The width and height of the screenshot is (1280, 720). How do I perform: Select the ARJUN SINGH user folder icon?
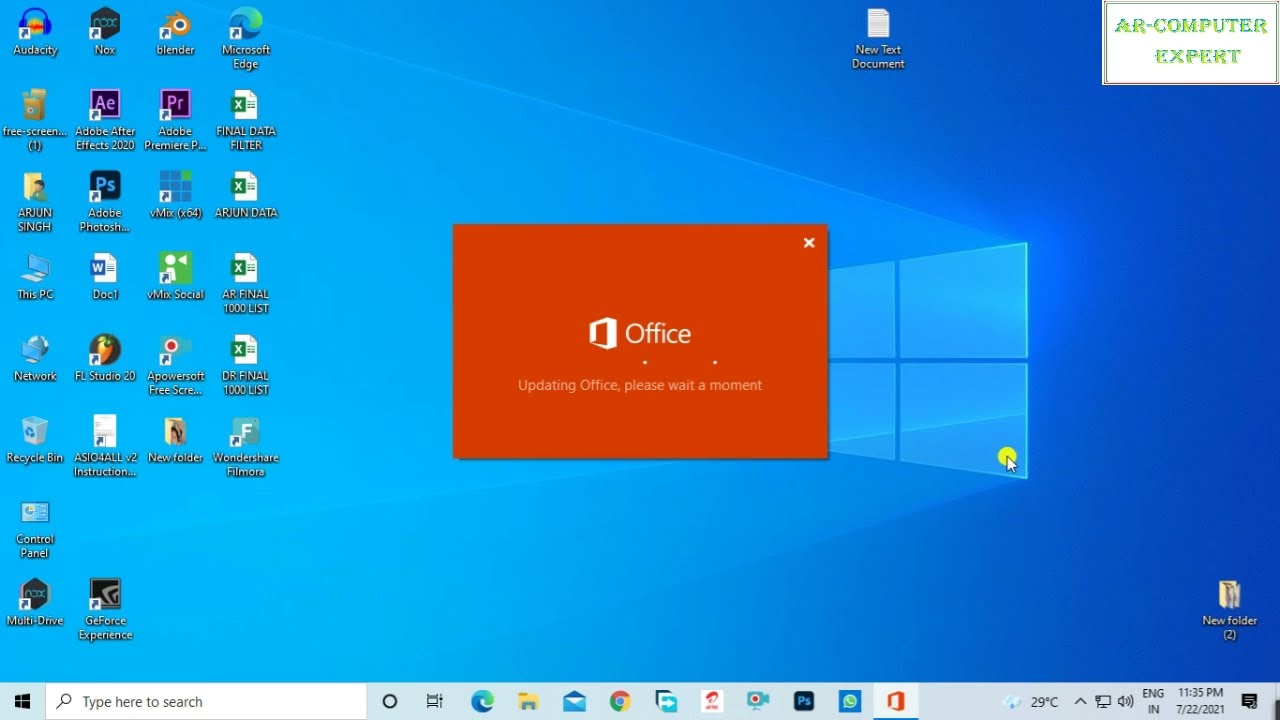pyautogui.click(x=35, y=202)
